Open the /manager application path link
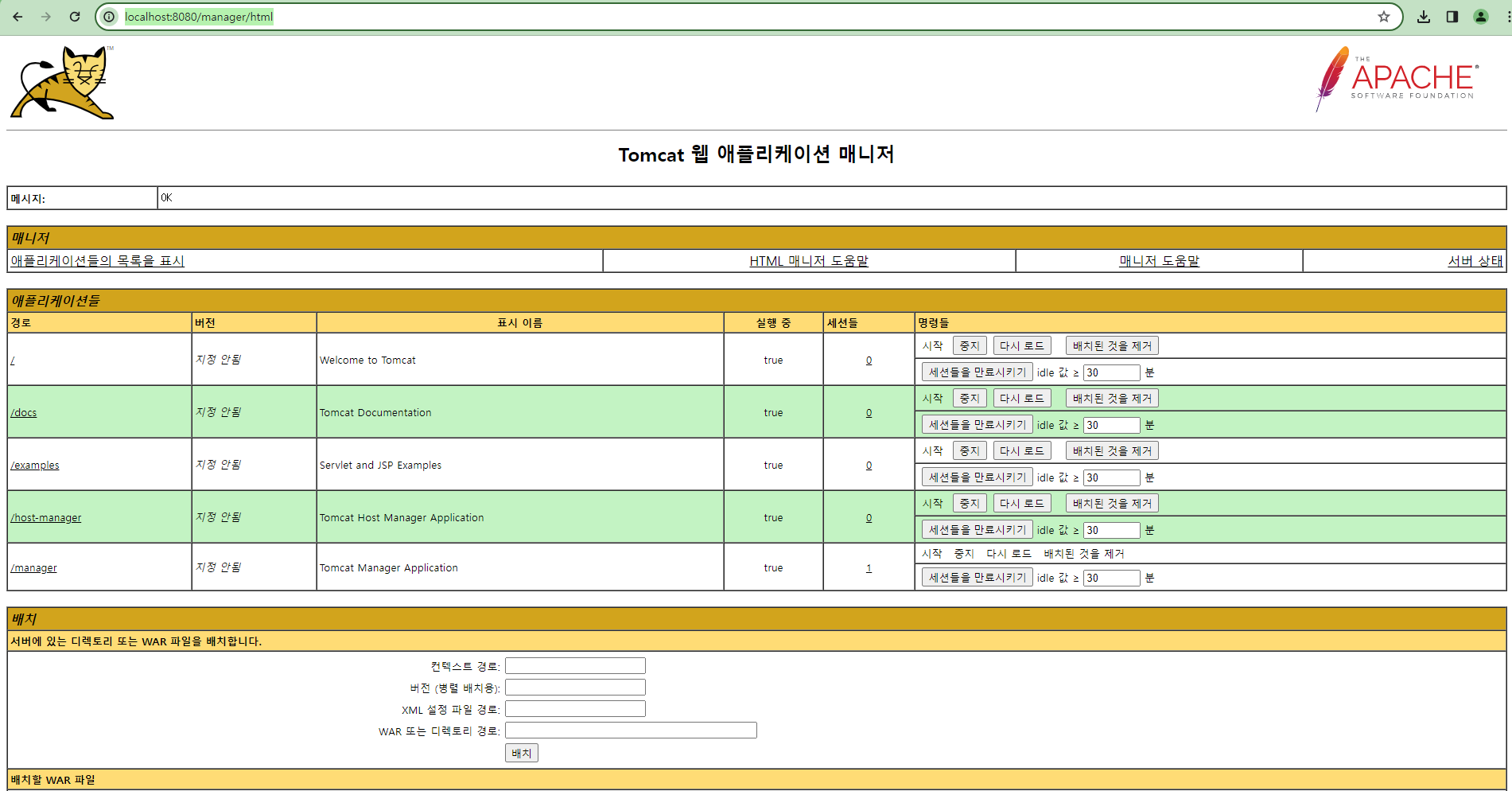1512x791 pixels. (33, 568)
